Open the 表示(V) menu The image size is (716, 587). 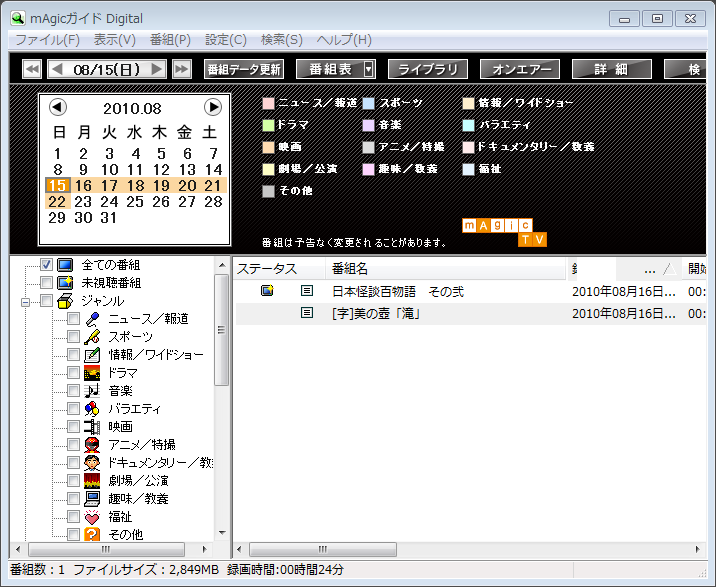point(115,40)
